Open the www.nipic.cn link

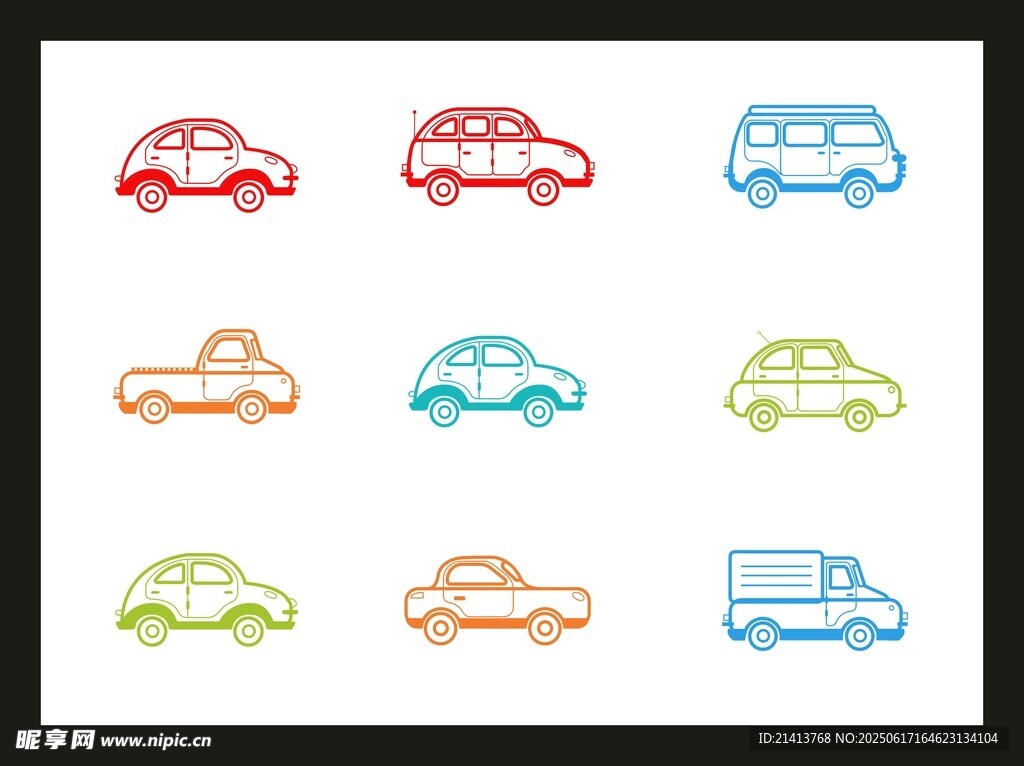pyautogui.click(x=156, y=741)
